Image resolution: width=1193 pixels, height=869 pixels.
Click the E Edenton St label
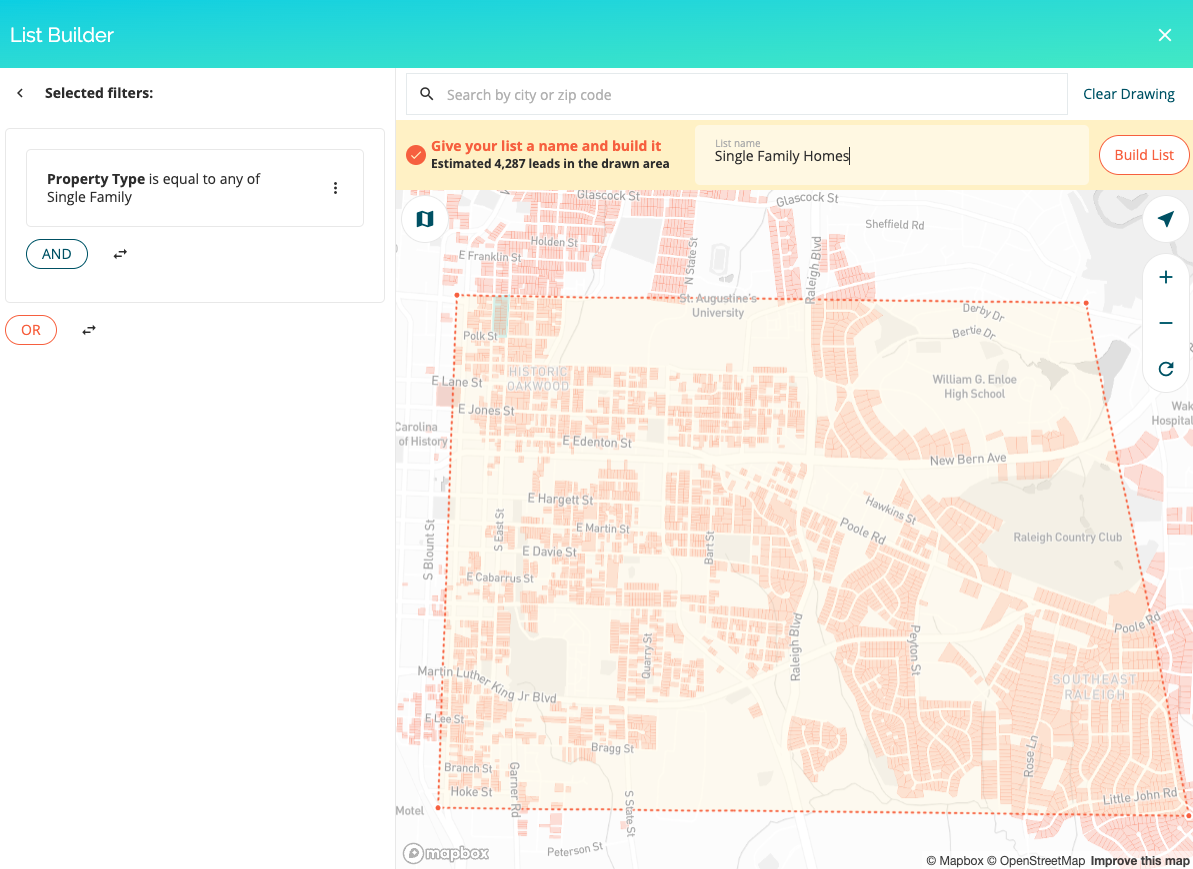point(597,441)
